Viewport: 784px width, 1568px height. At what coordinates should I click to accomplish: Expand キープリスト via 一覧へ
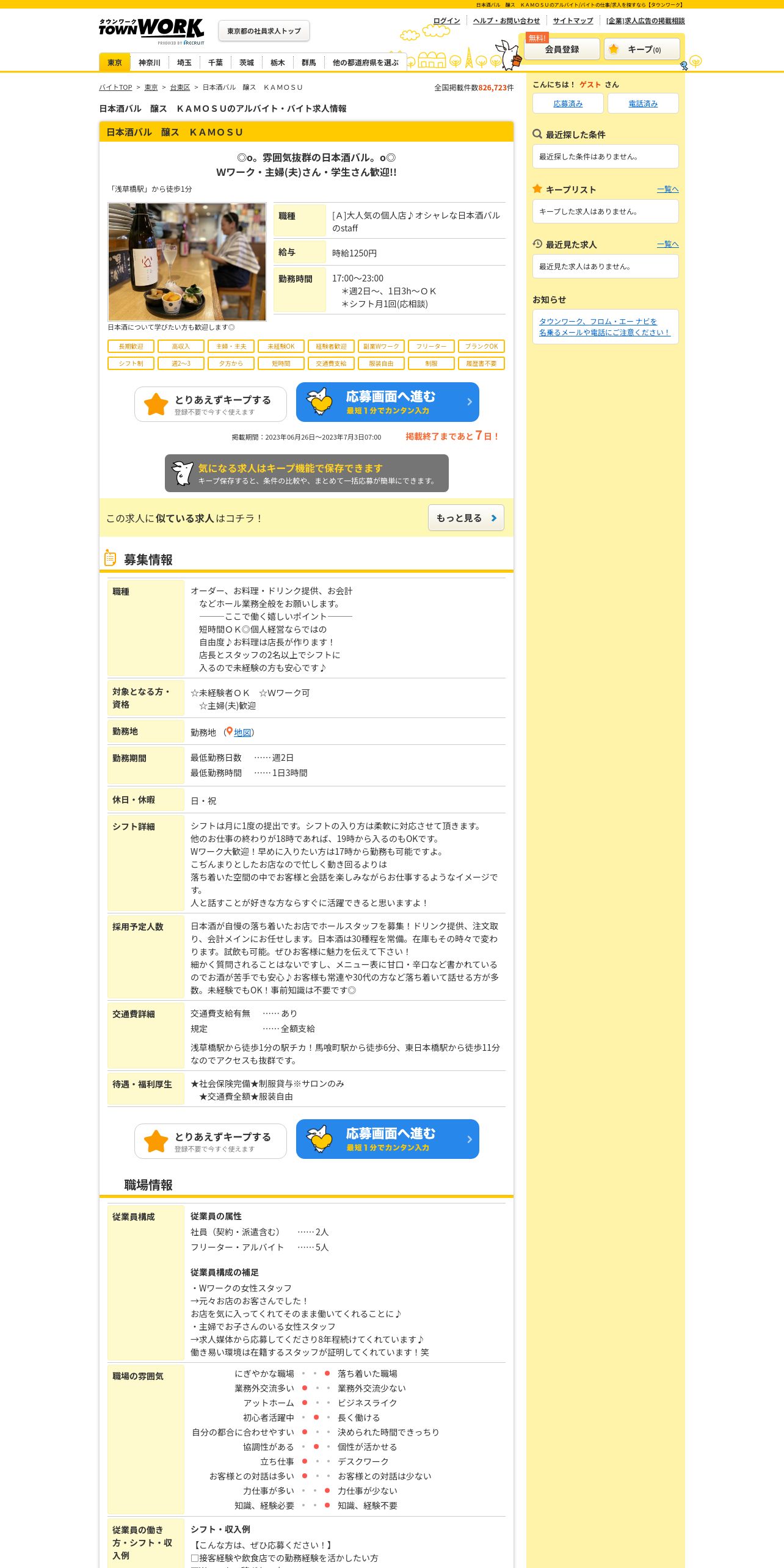point(667,189)
